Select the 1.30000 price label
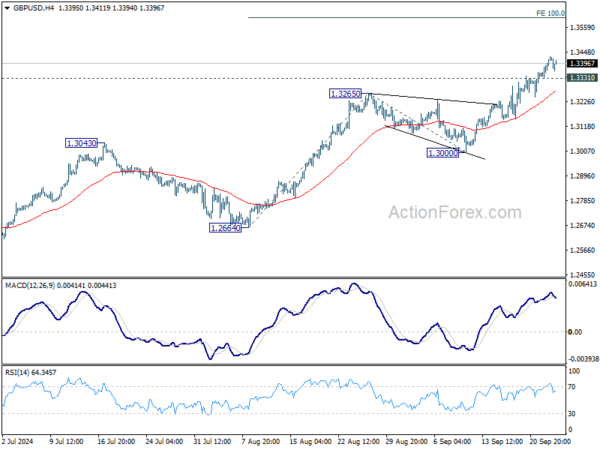The width and height of the screenshot is (600, 450). tap(442, 153)
